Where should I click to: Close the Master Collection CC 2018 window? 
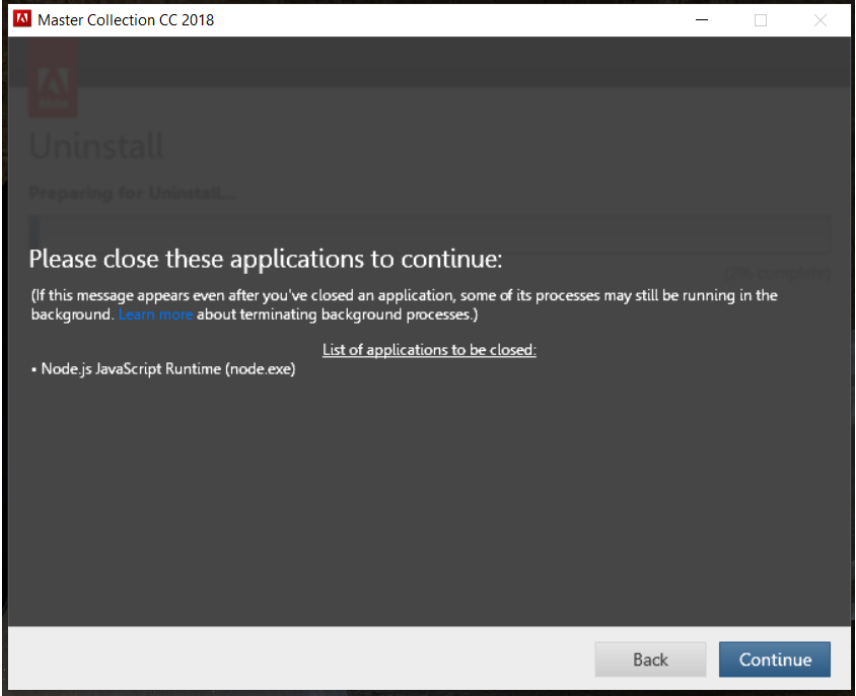click(820, 20)
